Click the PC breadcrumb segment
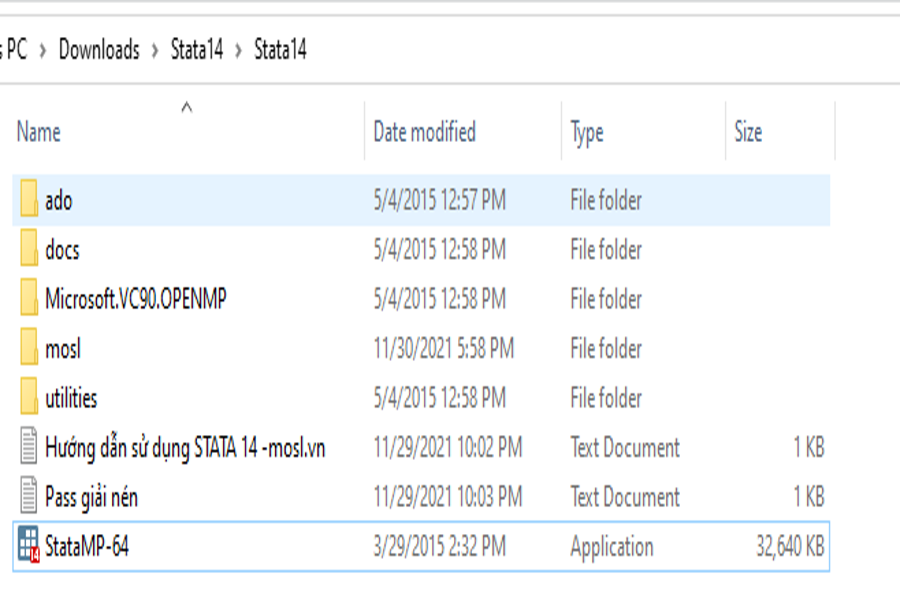Viewport: 900px width, 603px height. coord(17,49)
